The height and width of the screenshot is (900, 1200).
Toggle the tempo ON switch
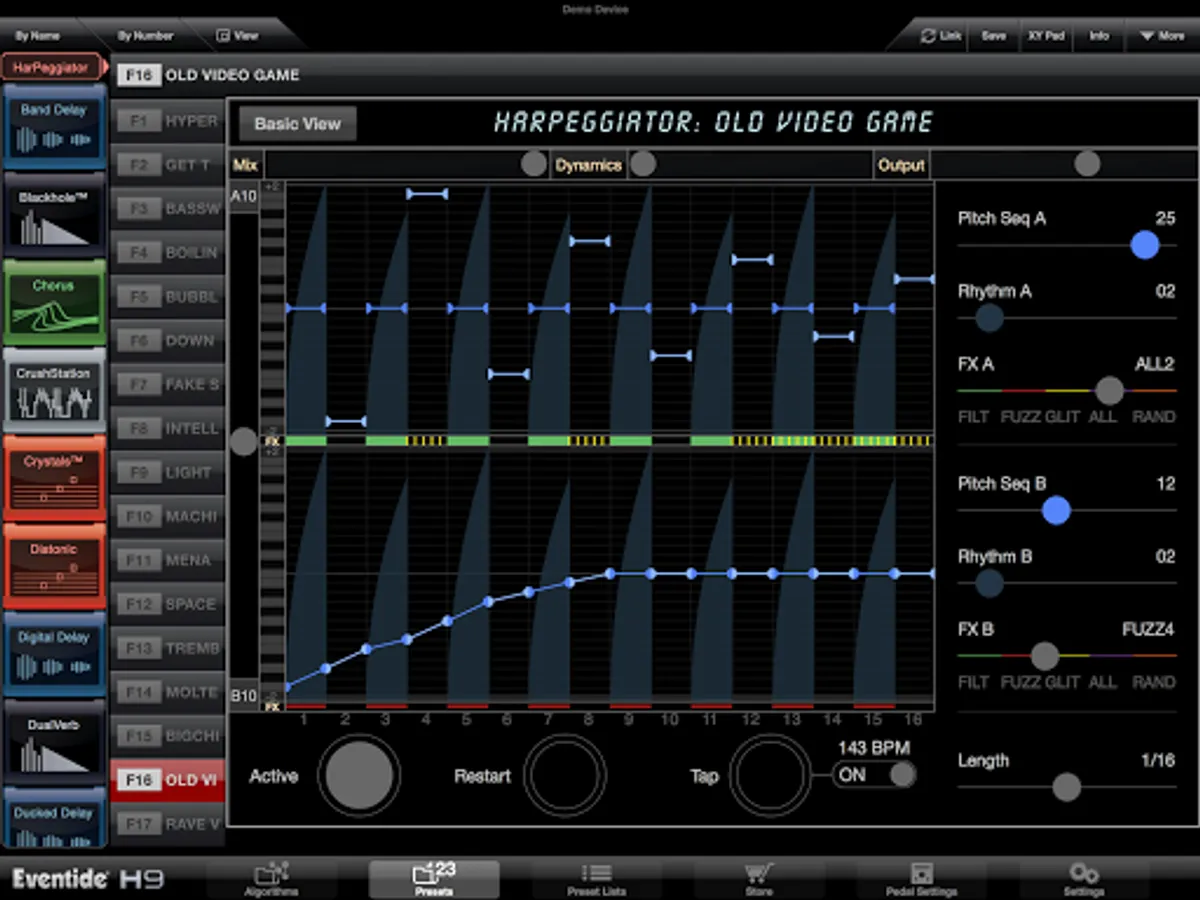tap(874, 775)
